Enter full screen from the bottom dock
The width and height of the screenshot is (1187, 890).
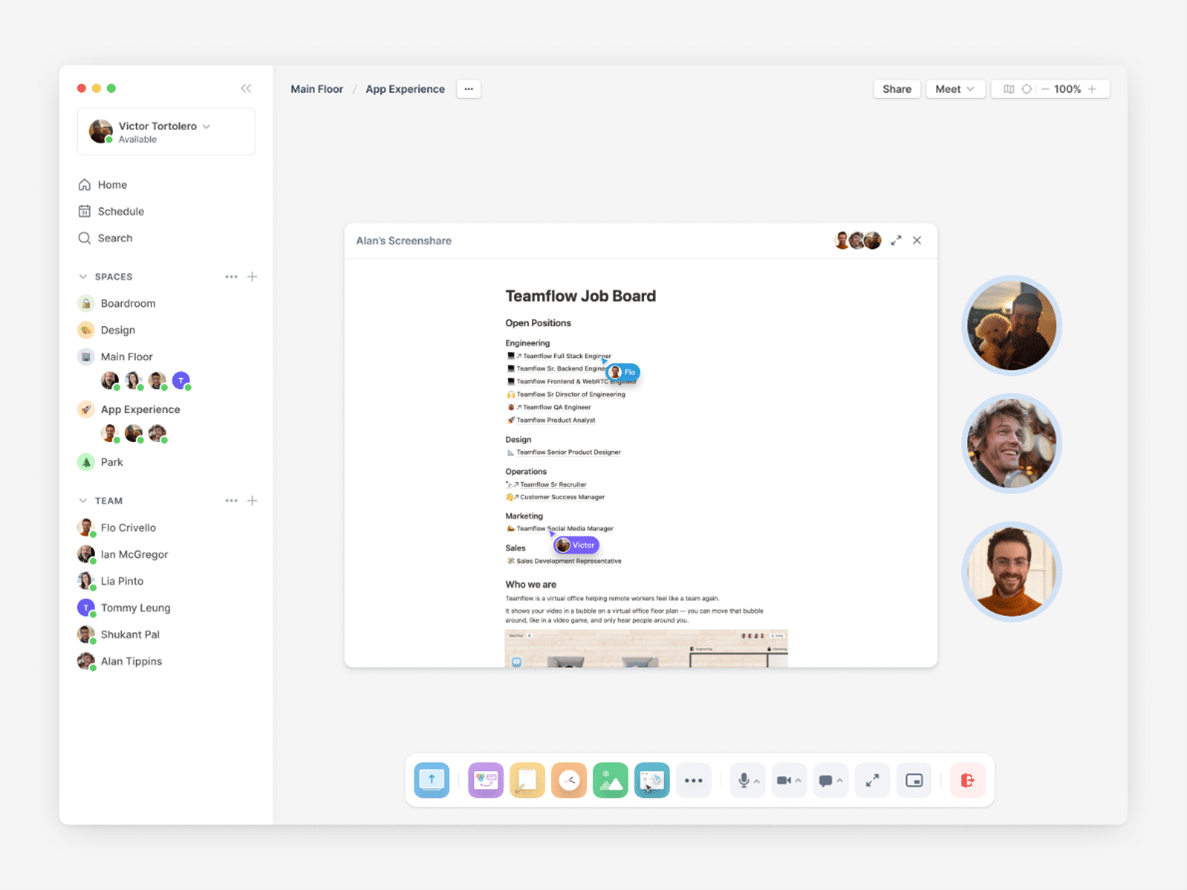coord(872,780)
